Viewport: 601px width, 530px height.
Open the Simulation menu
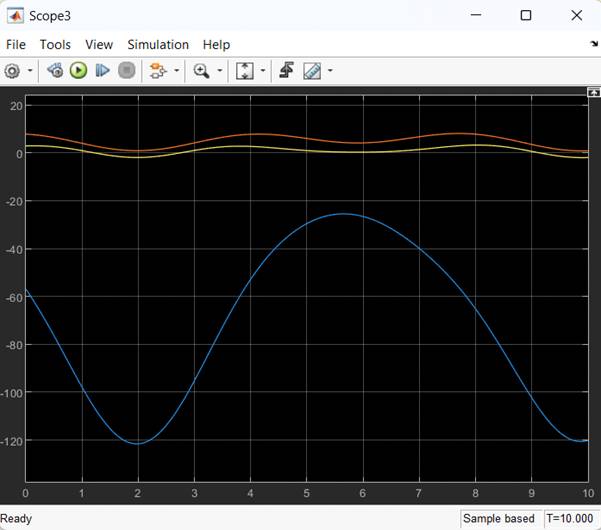point(158,45)
